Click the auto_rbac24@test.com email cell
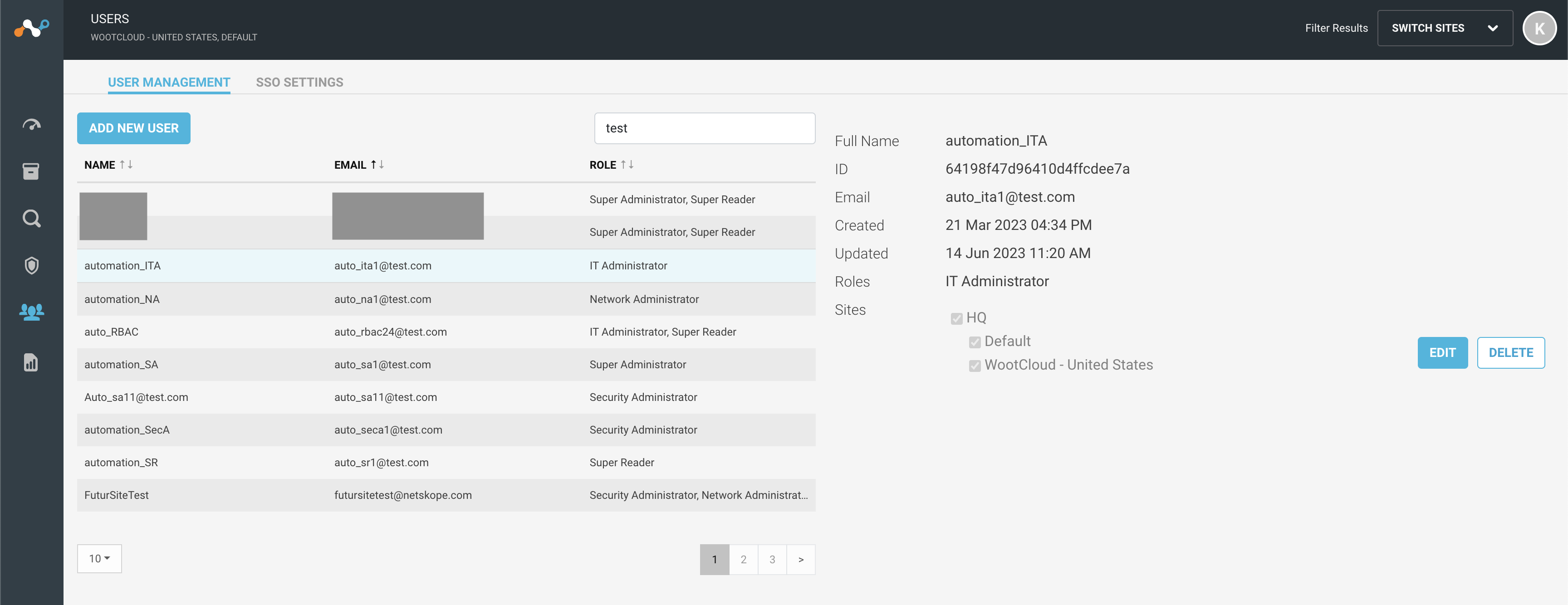This screenshot has height=605, width=1568. [x=390, y=332]
